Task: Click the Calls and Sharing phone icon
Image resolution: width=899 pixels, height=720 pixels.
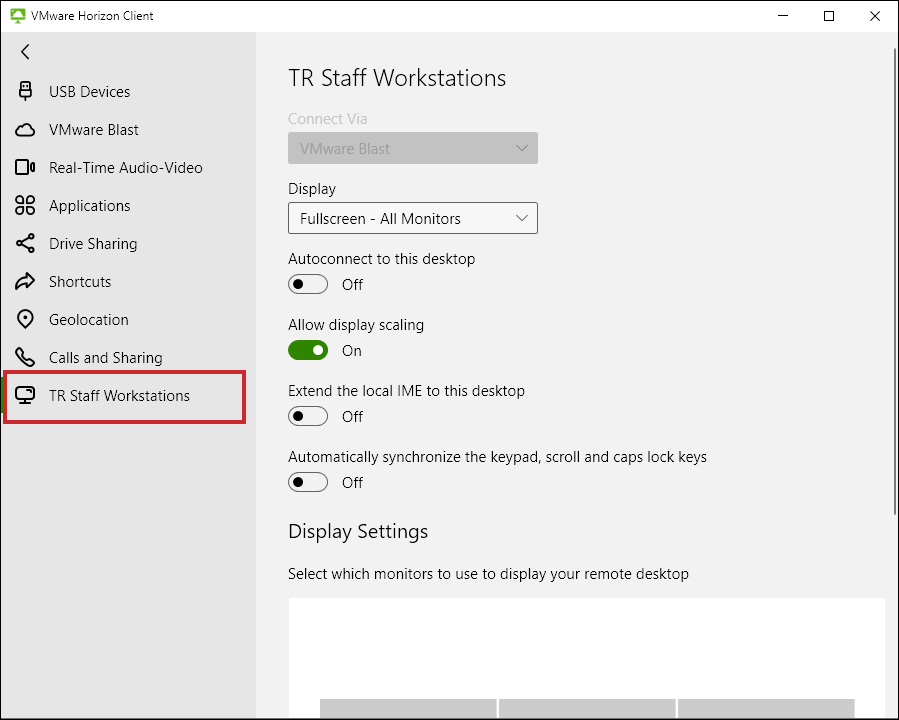Action: (25, 357)
